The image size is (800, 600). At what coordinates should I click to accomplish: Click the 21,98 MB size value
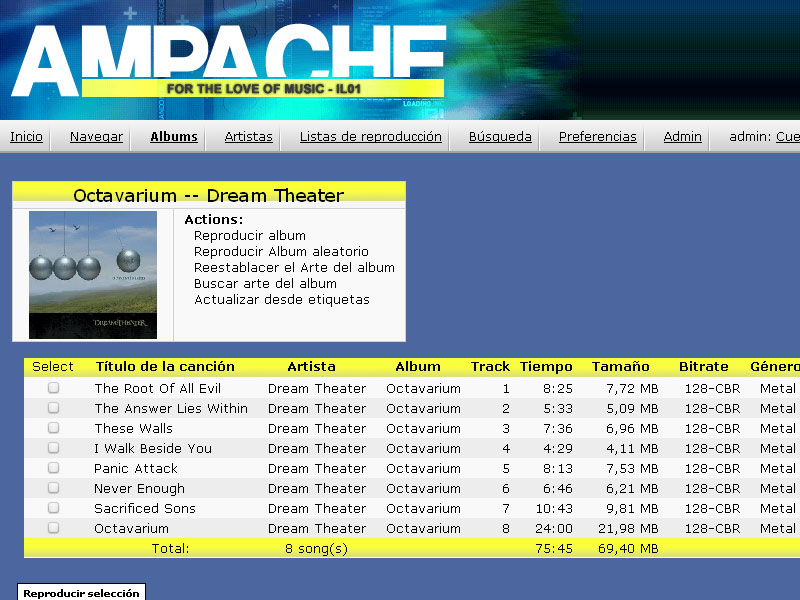pos(628,528)
